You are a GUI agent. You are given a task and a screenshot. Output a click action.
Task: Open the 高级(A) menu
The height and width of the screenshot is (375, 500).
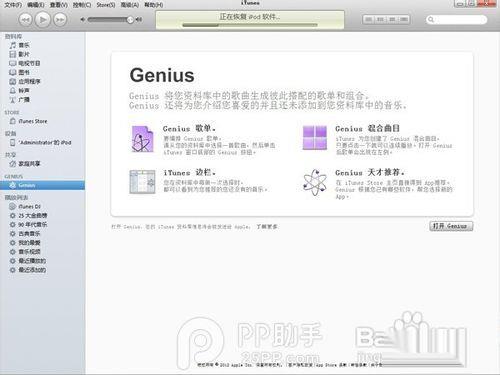[130, 5]
